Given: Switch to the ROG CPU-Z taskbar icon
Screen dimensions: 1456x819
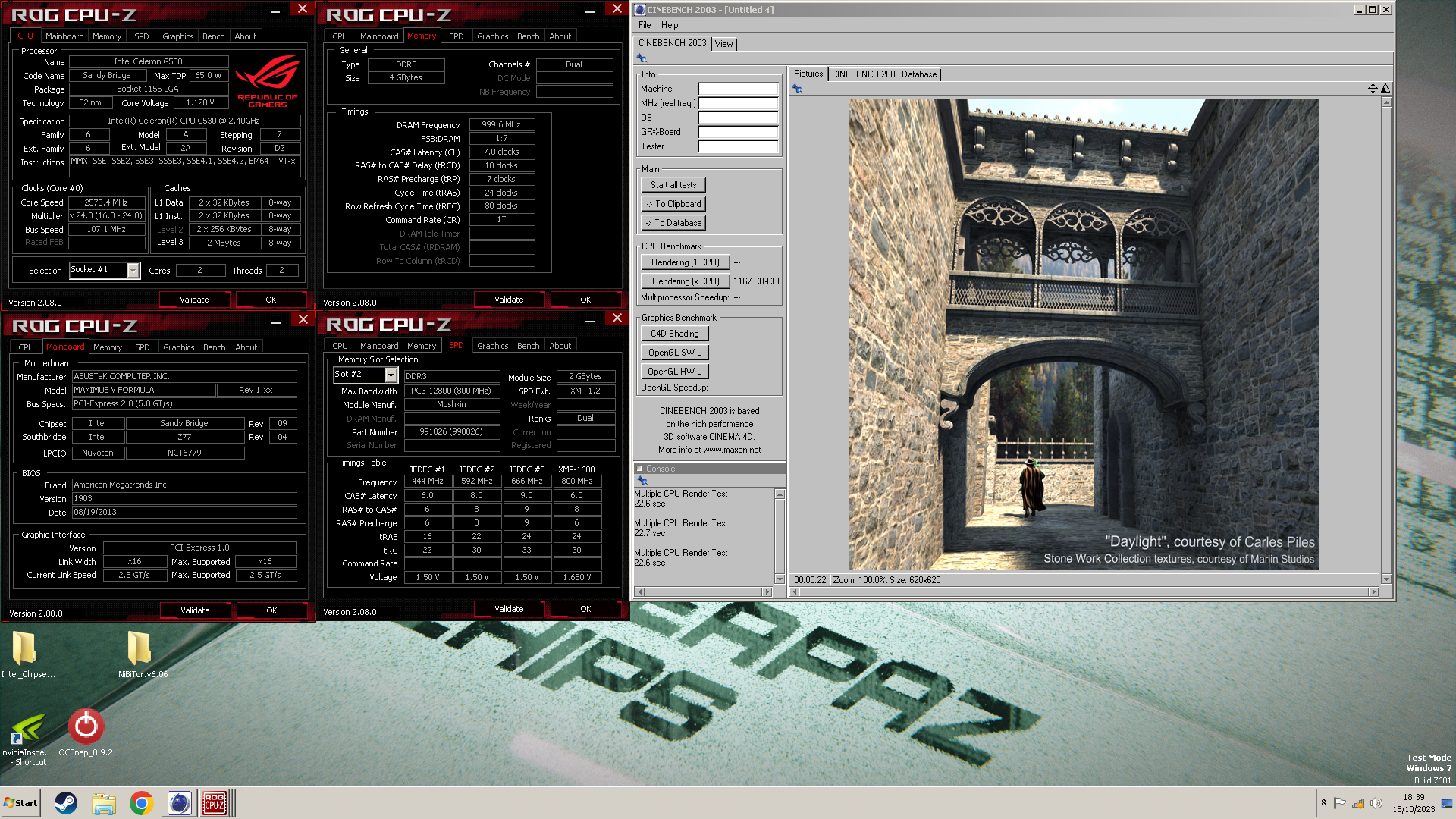Looking at the screenshot, I should (x=215, y=803).
